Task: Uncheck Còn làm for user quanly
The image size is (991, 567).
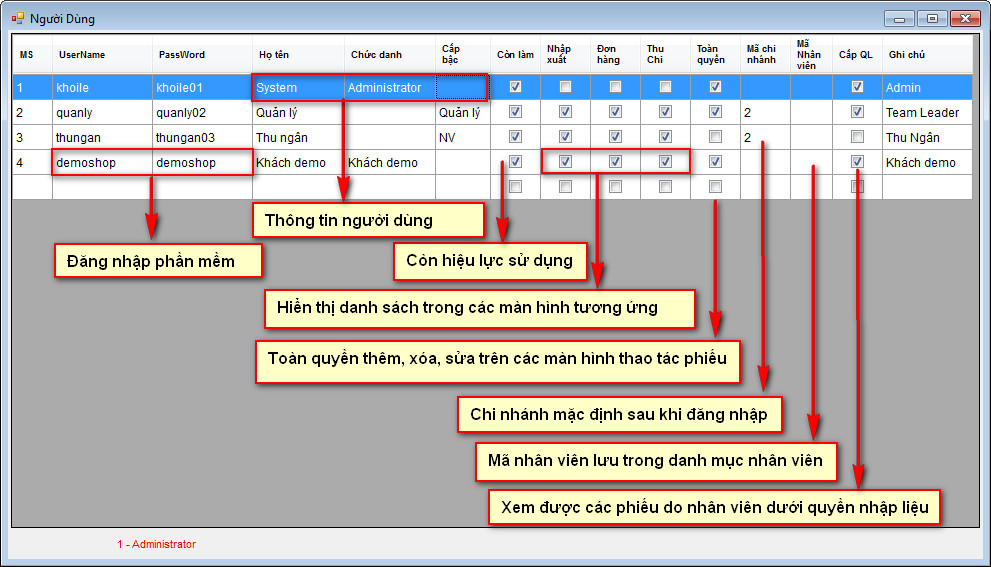Action: [x=515, y=112]
